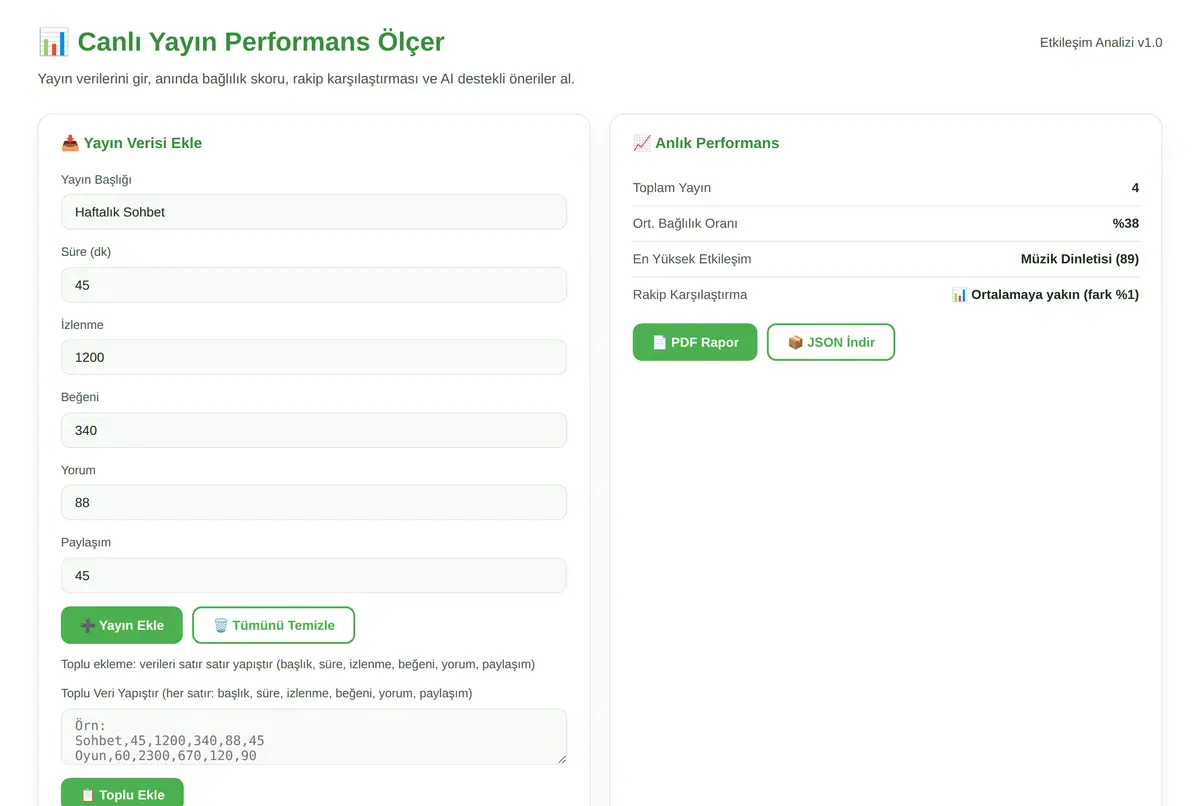Click the Müzik Dinletisi (89) value
This screenshot has width=1200, height=806.
coord(1080,259)
